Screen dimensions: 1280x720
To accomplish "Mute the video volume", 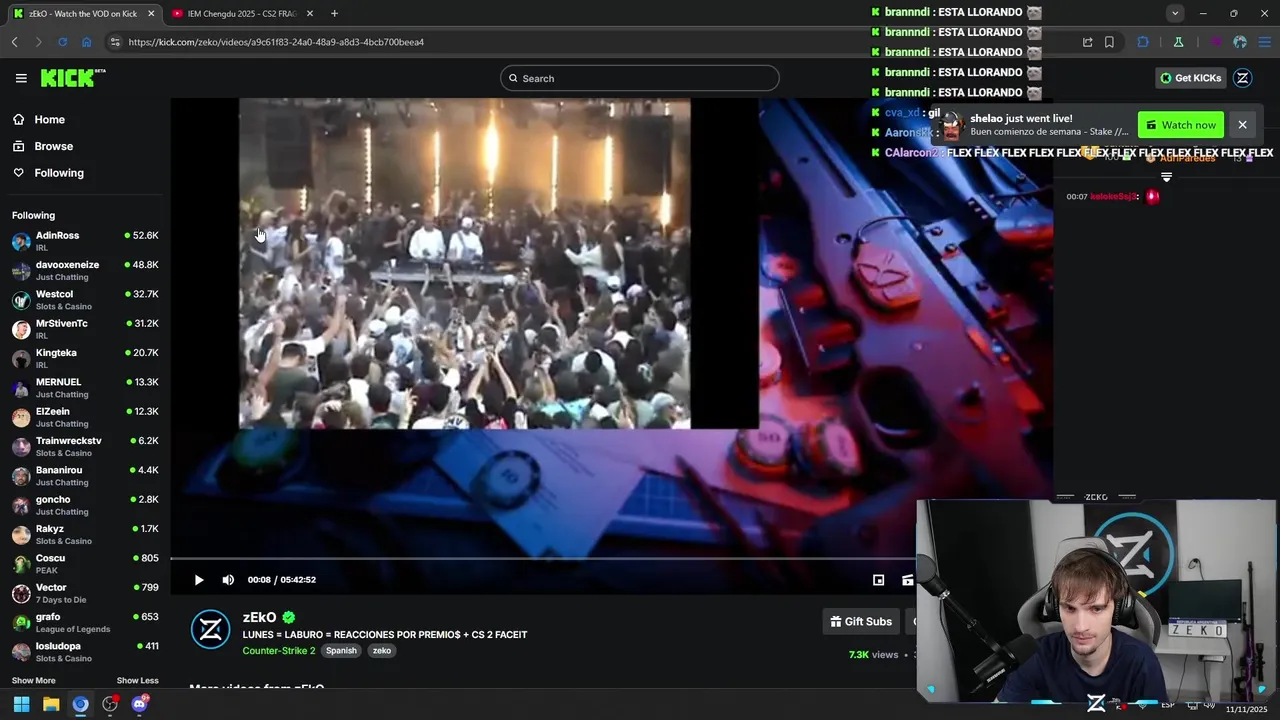I will click(228, 580).
